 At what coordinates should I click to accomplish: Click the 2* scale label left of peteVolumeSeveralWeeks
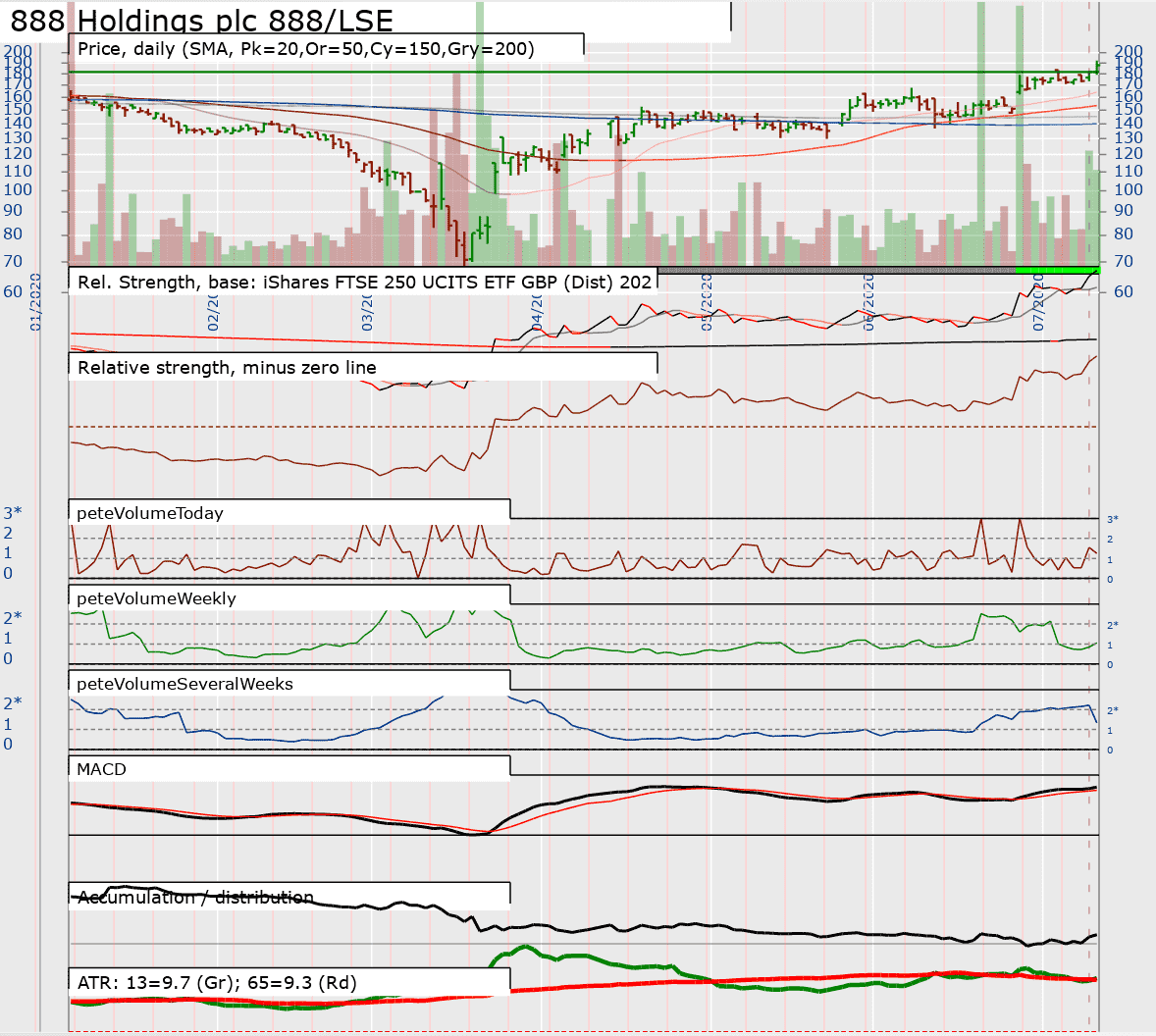pyautogui.click(x=13, y=703)
